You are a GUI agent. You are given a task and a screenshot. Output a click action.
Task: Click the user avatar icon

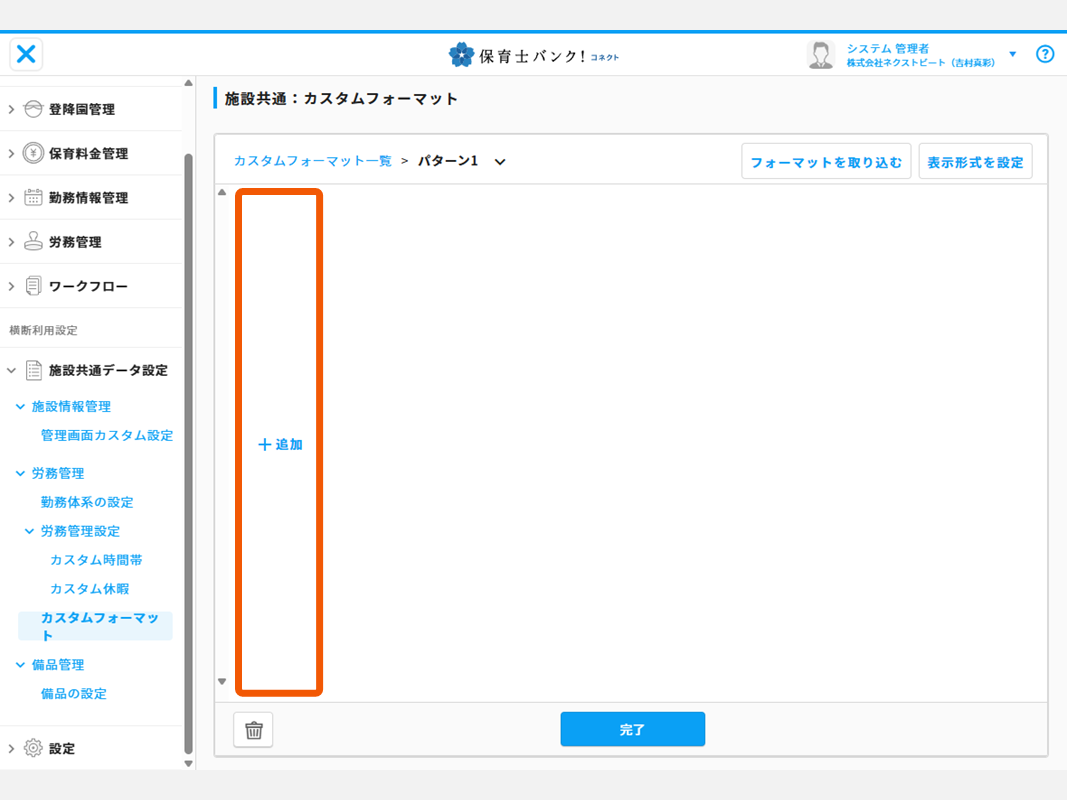(x=820, y=55)
